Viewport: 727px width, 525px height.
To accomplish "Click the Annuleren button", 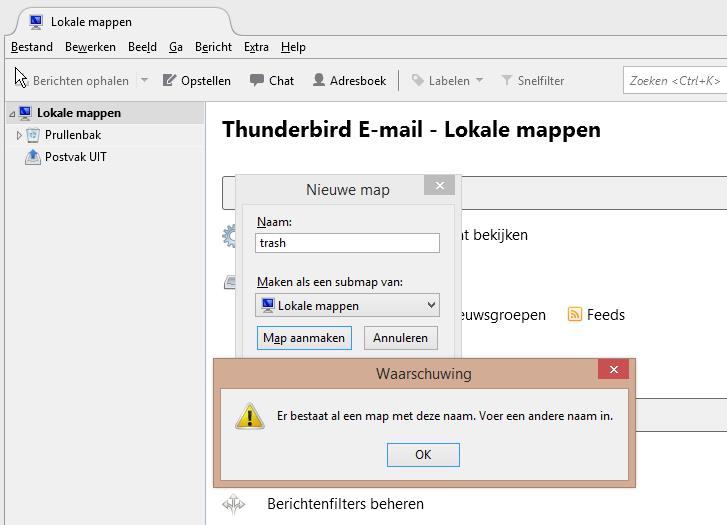I will click(400, 338).
